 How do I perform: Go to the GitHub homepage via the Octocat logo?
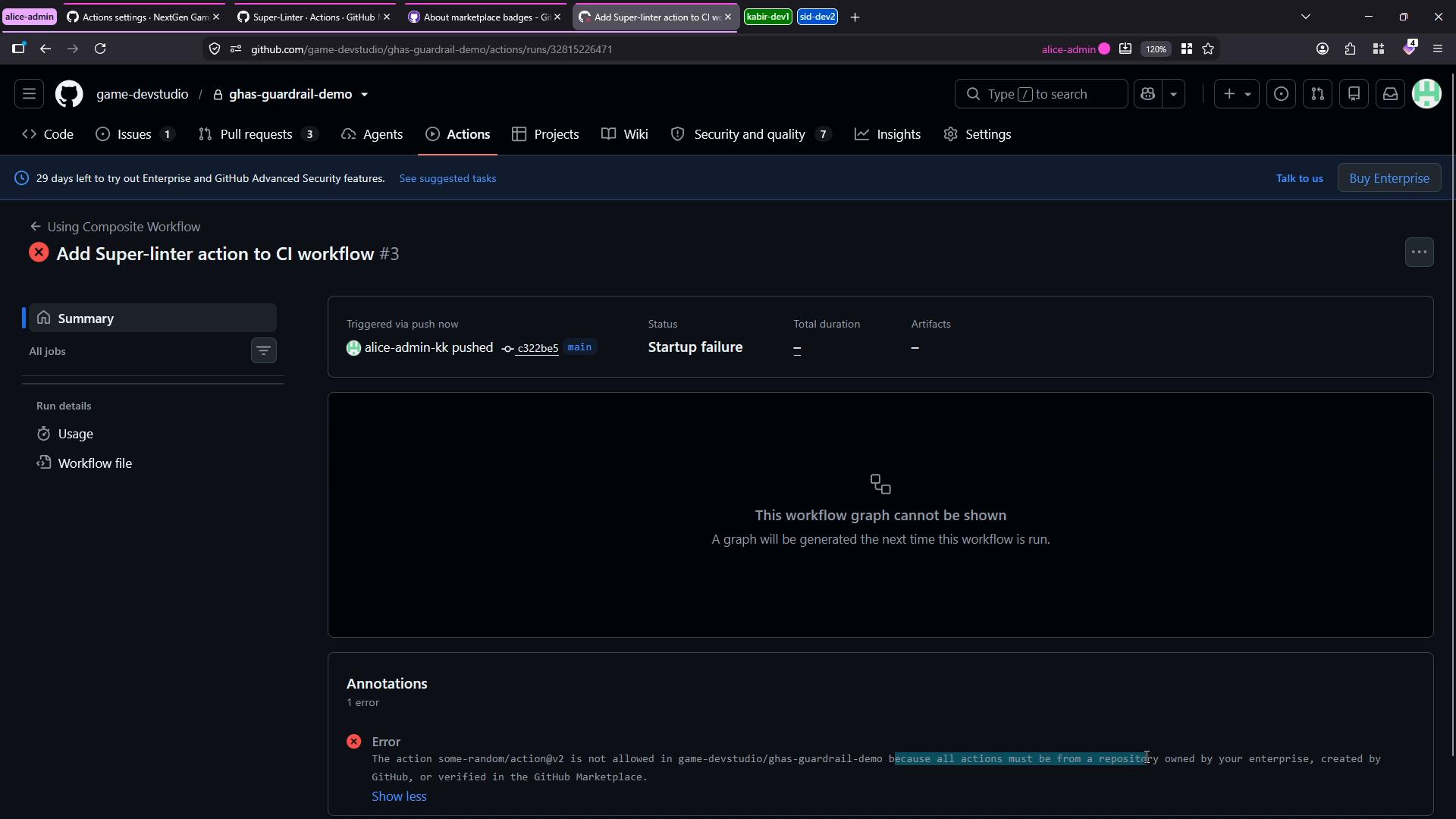pos(69,94)
